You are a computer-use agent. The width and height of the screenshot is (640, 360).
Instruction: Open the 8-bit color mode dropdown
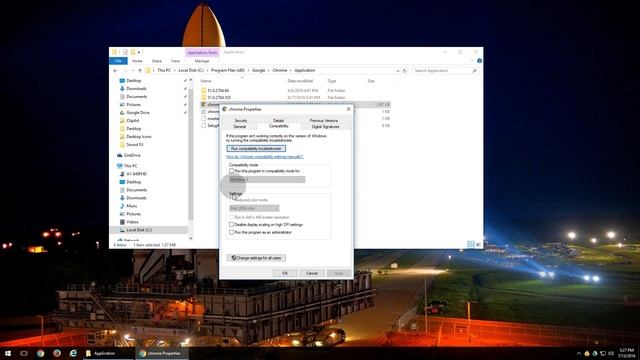click(254, 209)
